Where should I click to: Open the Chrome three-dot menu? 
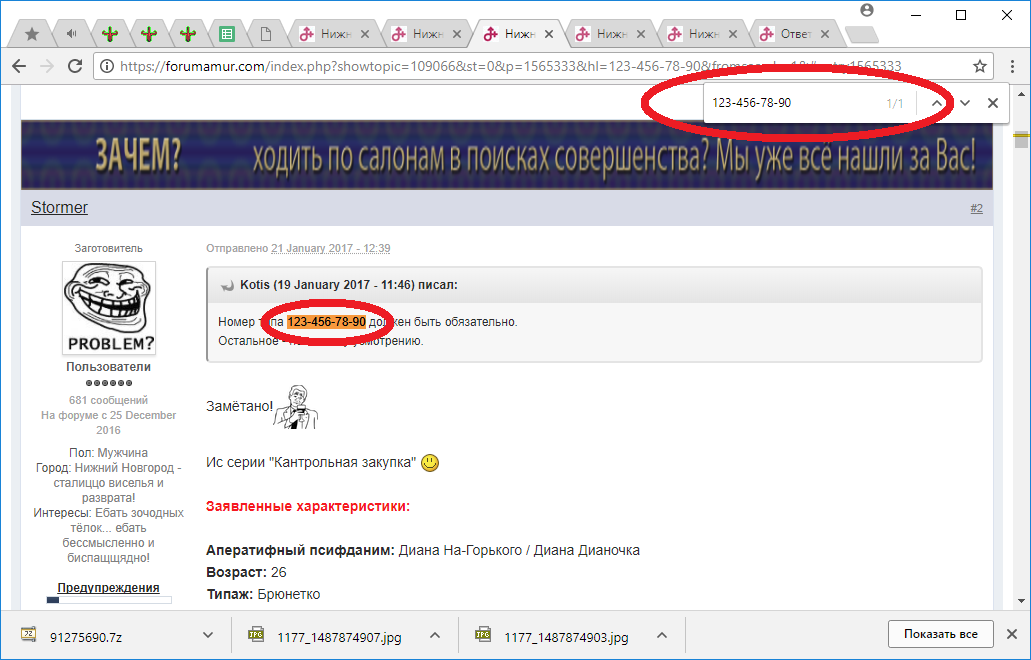[x=1011, y=66]
